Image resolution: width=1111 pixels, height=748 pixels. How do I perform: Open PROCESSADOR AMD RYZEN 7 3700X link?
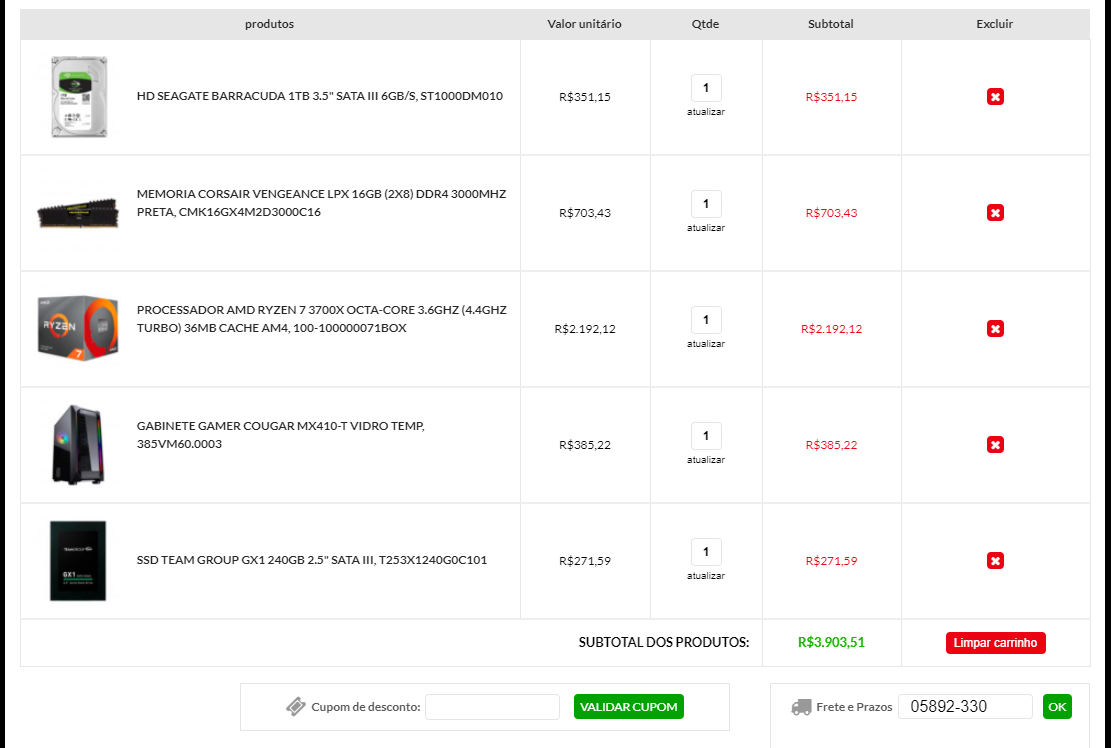(x=322, y=319)
